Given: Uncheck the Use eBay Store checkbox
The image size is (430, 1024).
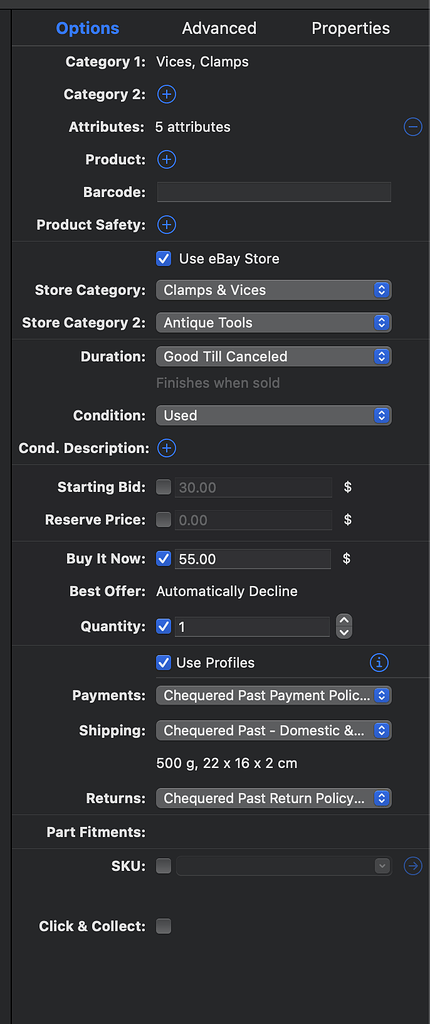Looking at the screenshot, I should [163, 259].
